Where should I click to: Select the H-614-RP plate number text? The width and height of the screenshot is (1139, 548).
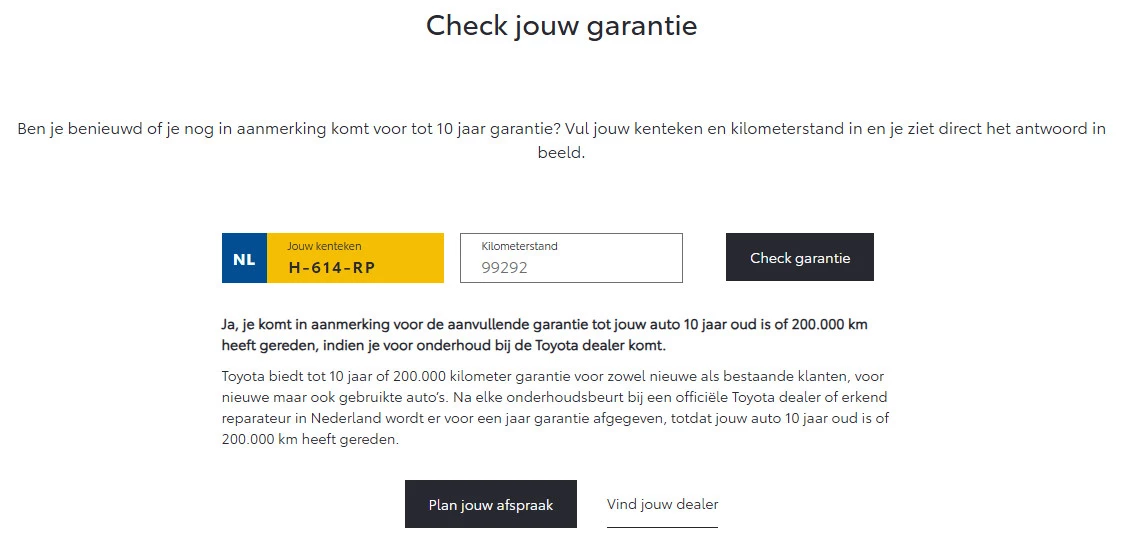point(331,267)
